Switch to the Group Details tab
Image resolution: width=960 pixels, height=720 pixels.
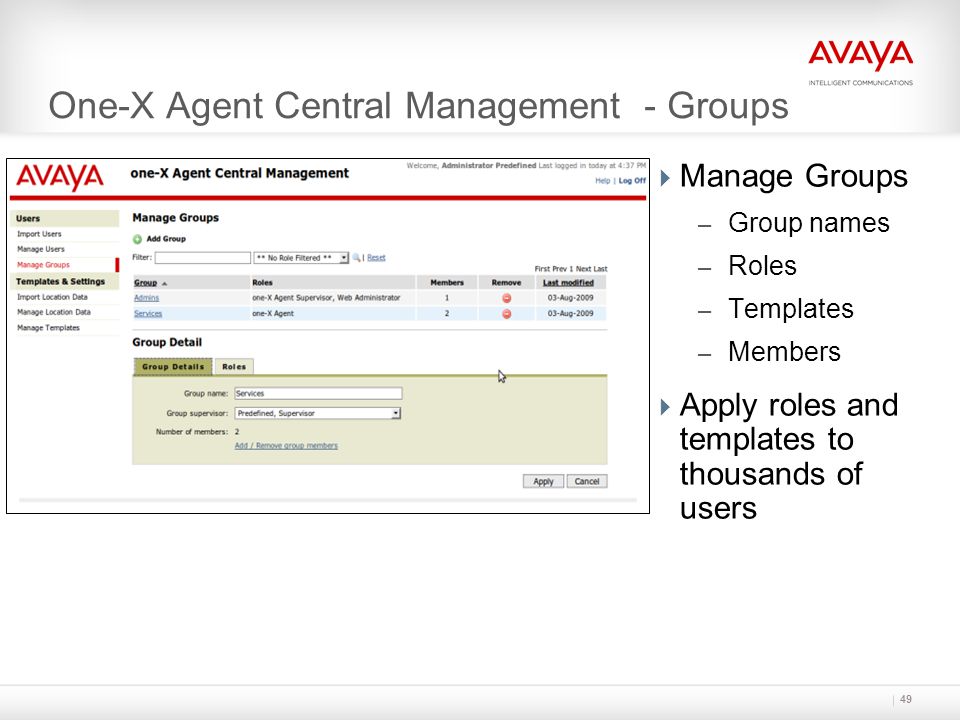tap(173, 367)
